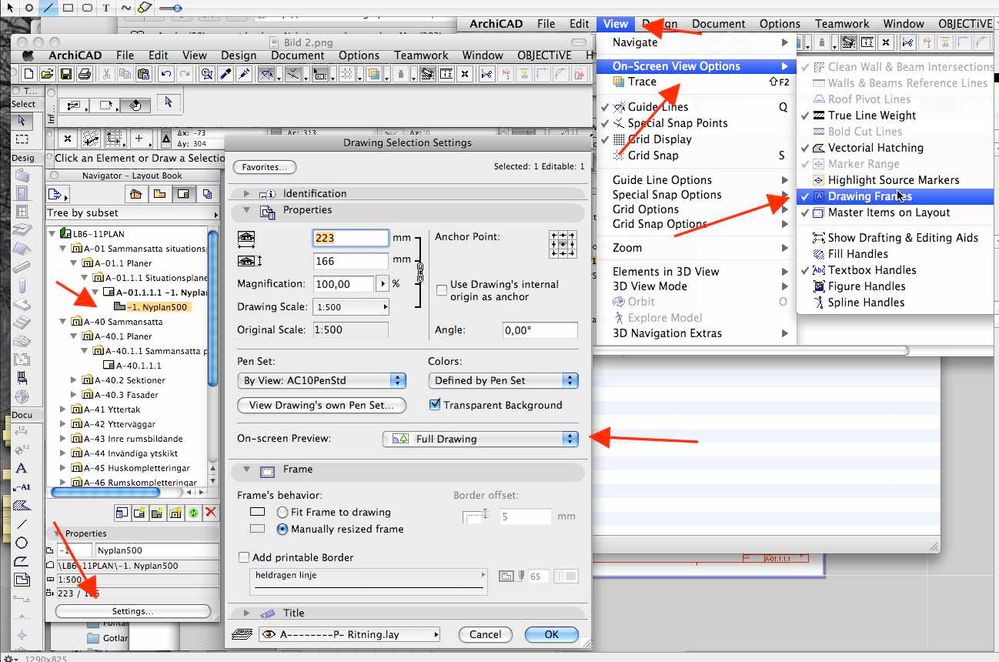The image size is (999, 662).
Task: Expand the A-41 Yttertak tree node
Action: pyautogui.click(x=62, y=410)
